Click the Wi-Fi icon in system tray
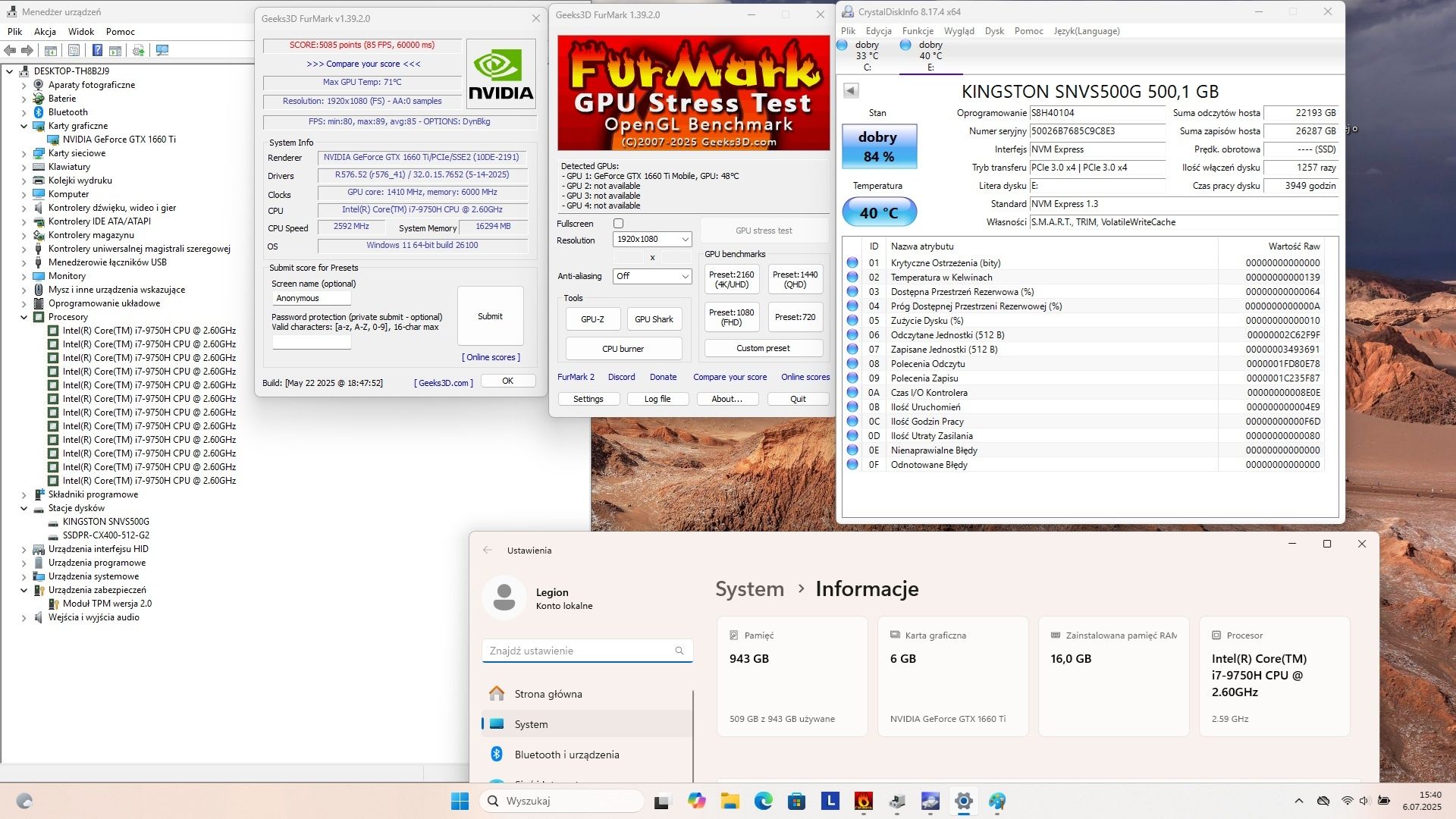 coord(1347,801)
